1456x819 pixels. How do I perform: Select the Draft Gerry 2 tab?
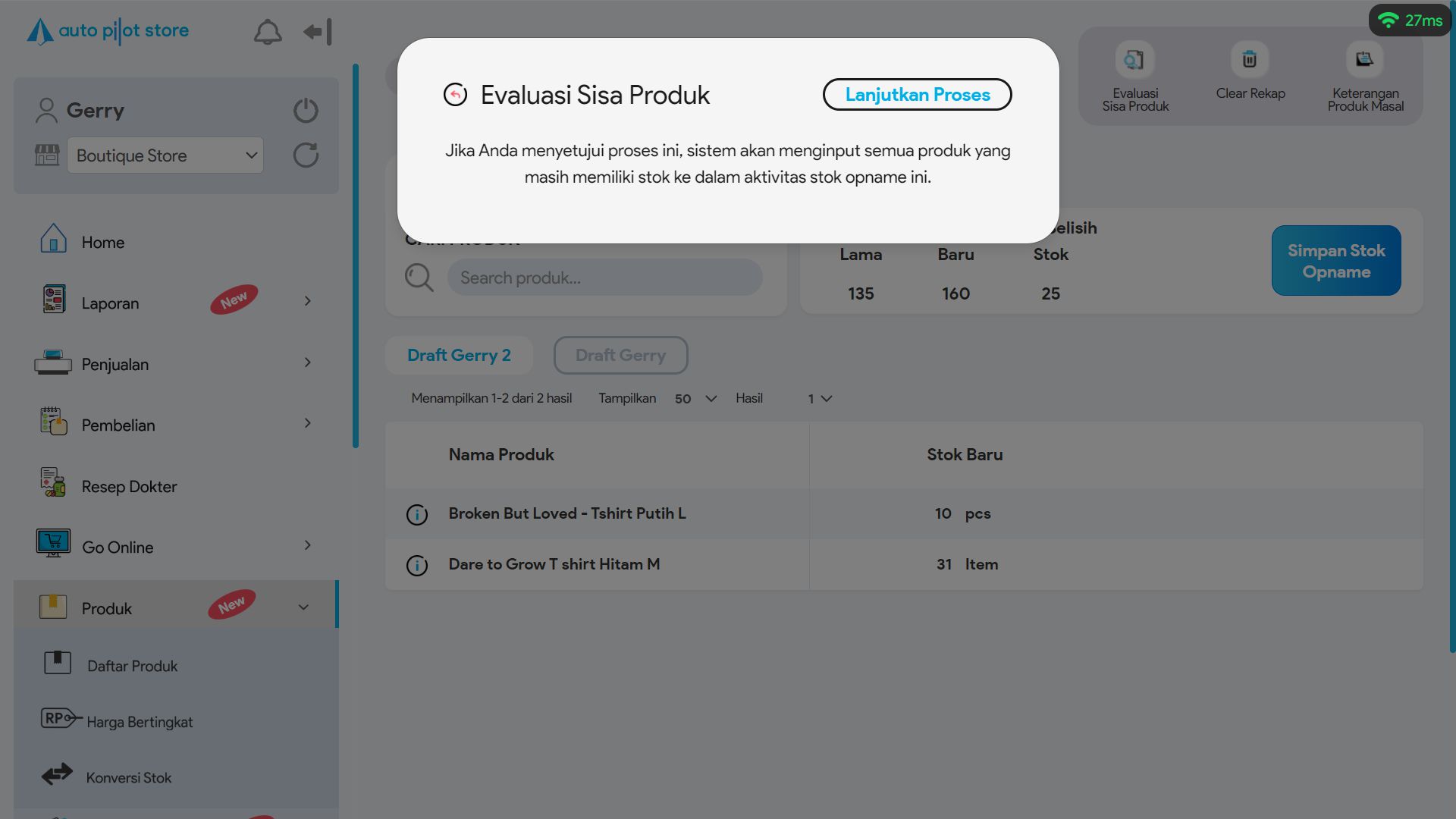[x=459, y=356]
